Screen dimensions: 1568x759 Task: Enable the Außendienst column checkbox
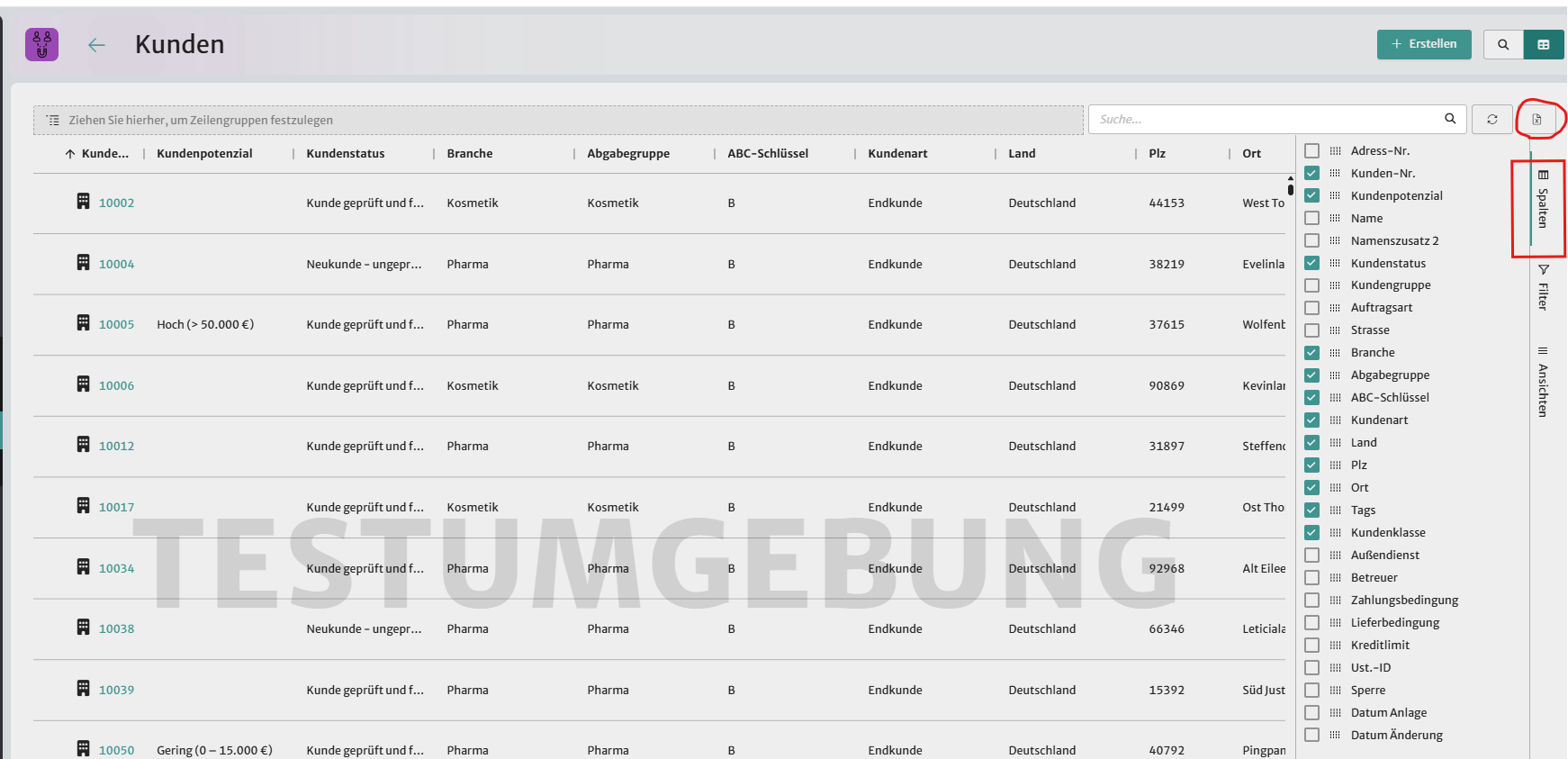click(x=1312, y=555)
